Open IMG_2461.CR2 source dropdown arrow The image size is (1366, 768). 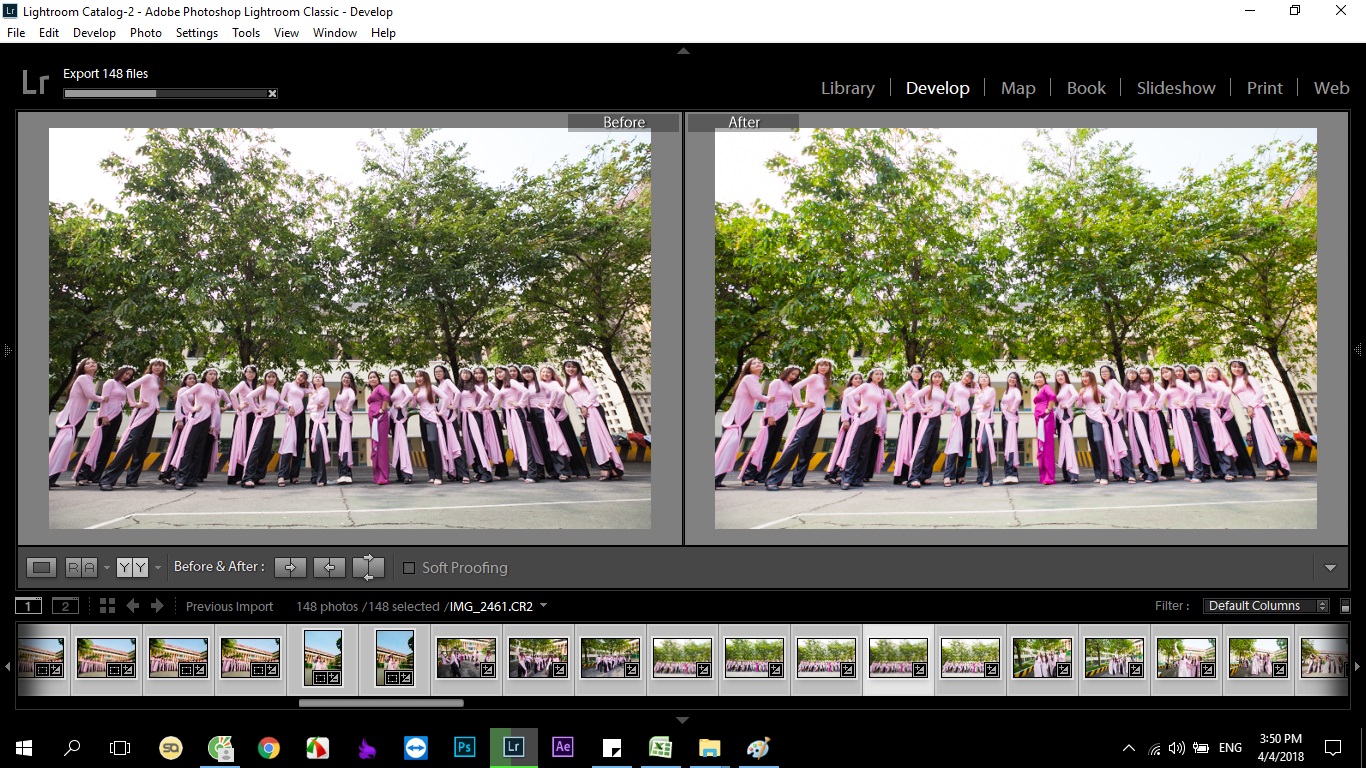tap(543, 606)
